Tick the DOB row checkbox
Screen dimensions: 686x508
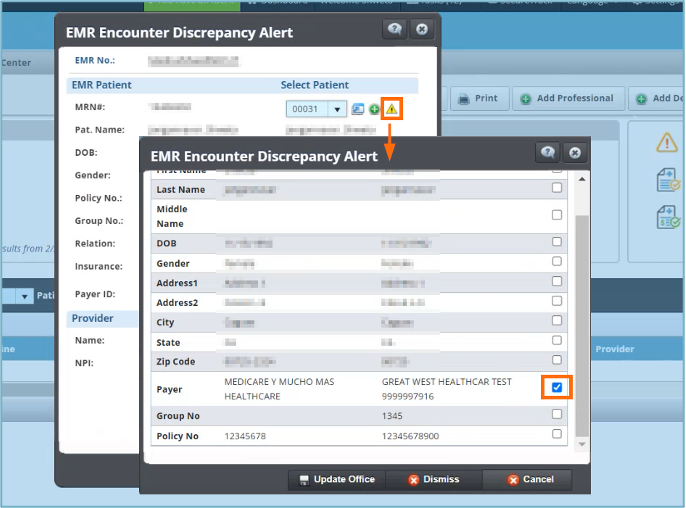click(557, 241)
